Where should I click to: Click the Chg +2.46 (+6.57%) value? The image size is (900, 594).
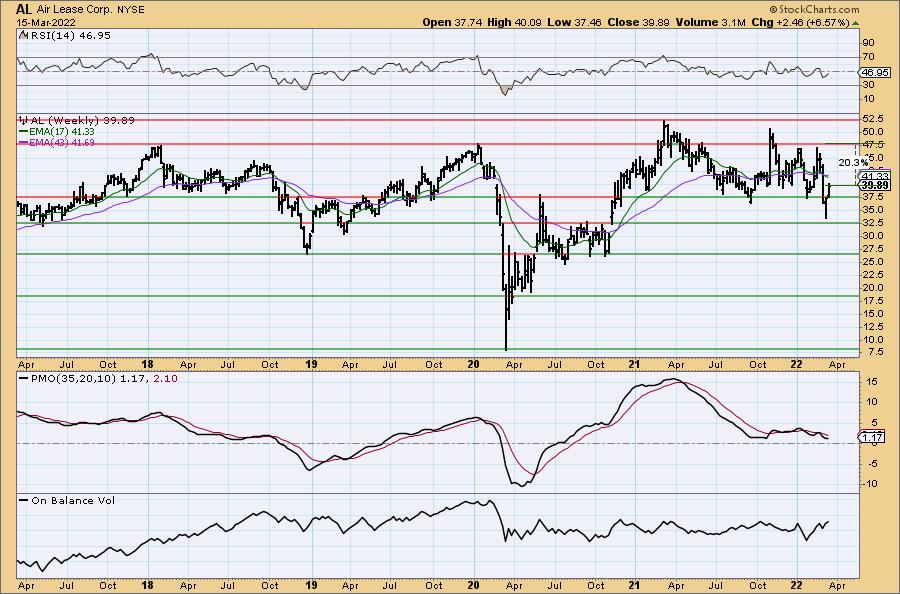point(800,22)
